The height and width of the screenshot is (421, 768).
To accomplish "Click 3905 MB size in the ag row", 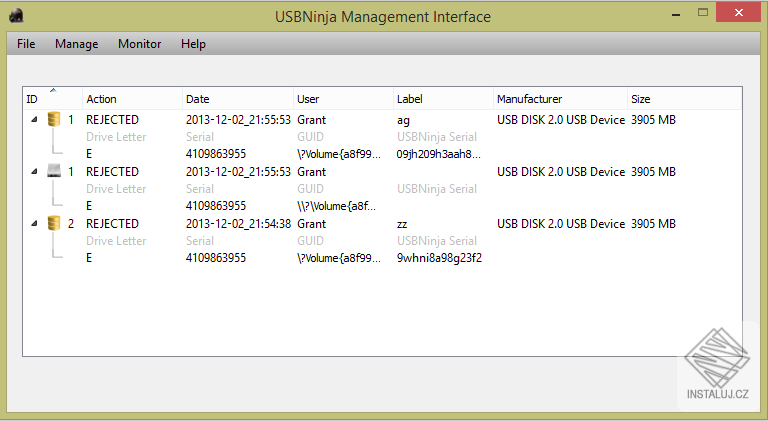I will pyautogui.click(x=653, y=120).
